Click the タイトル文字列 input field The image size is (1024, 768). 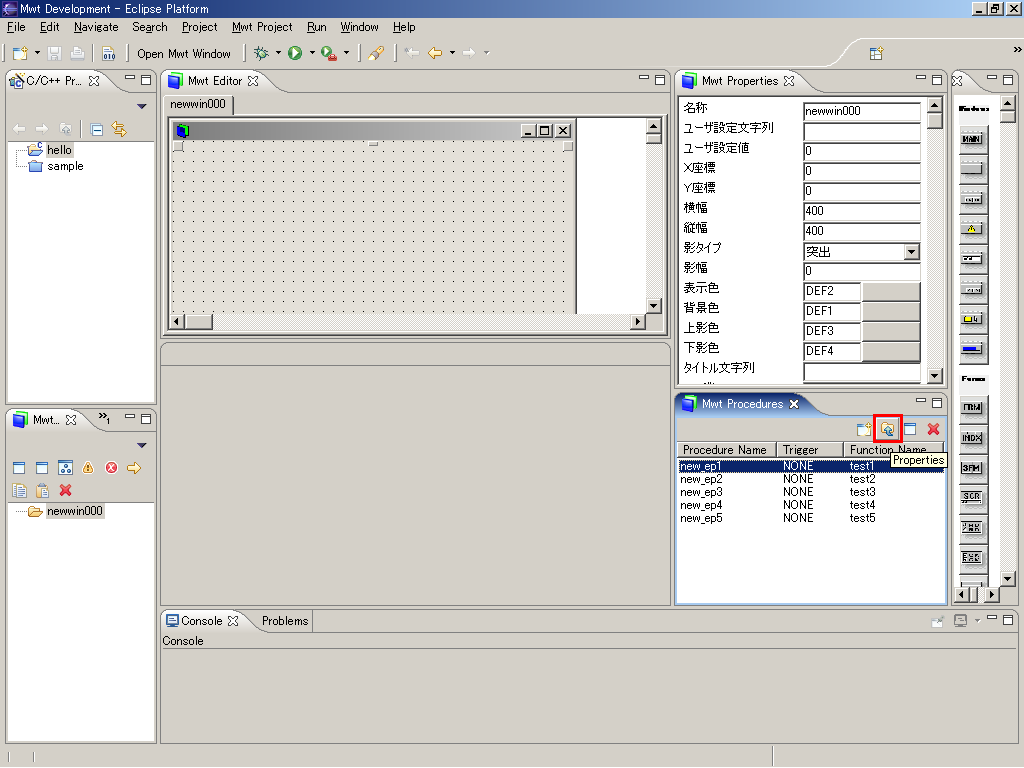click(x=861, y=372)
